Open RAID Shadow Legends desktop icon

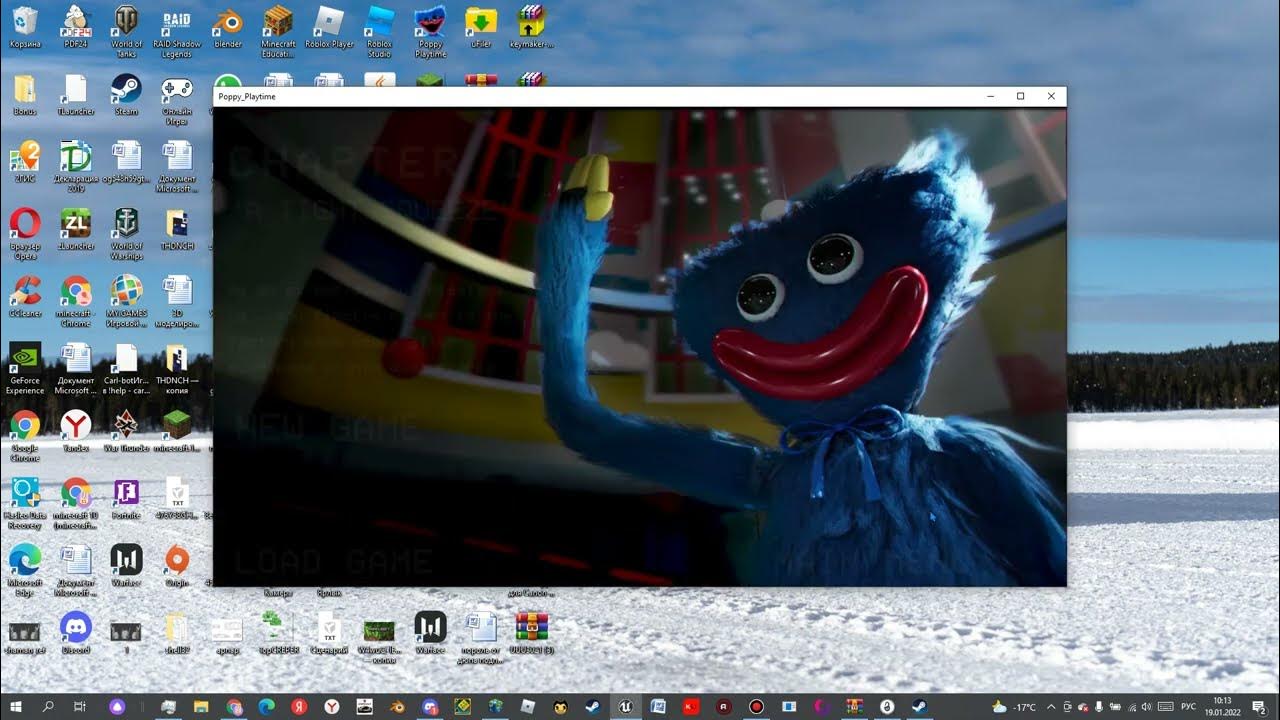(x=177, y=31)
